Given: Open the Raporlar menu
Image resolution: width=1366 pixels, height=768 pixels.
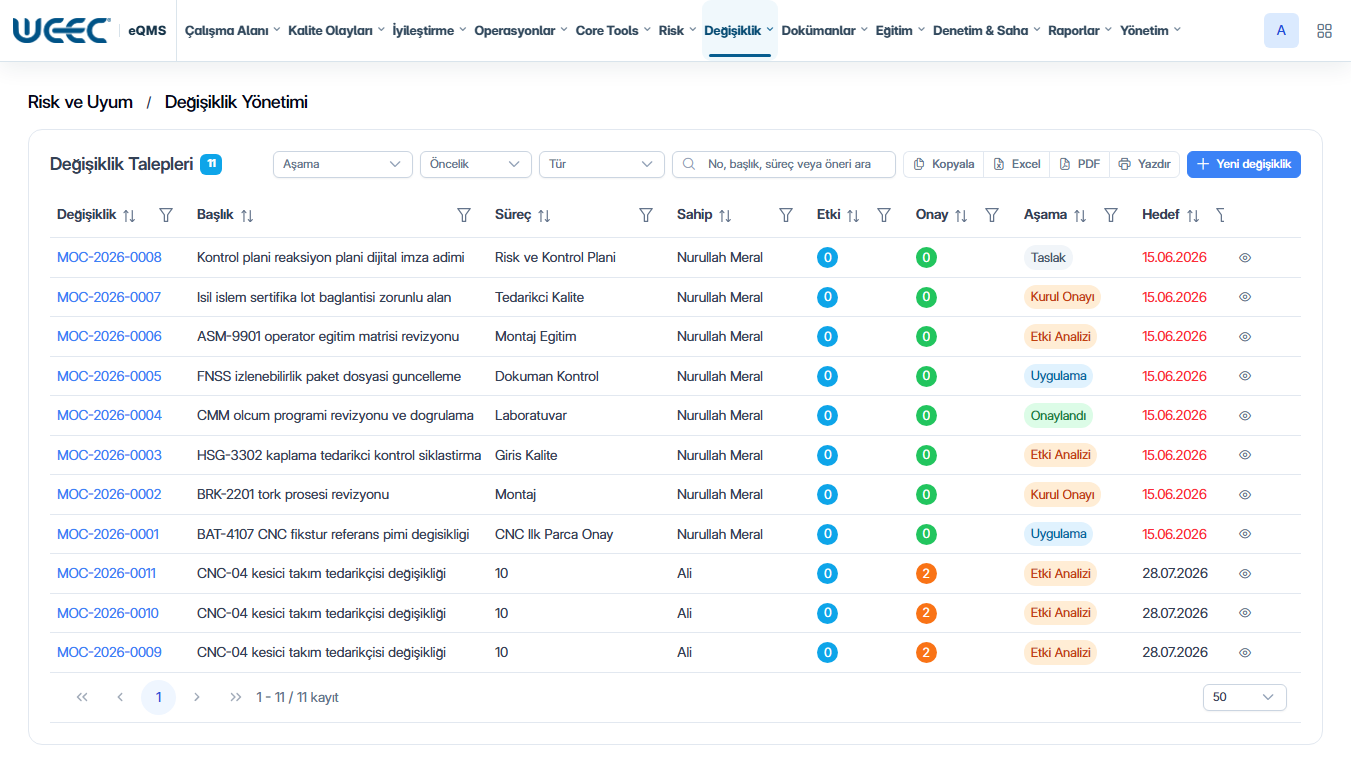Looking at the screenshot, I should point(1080,31).
